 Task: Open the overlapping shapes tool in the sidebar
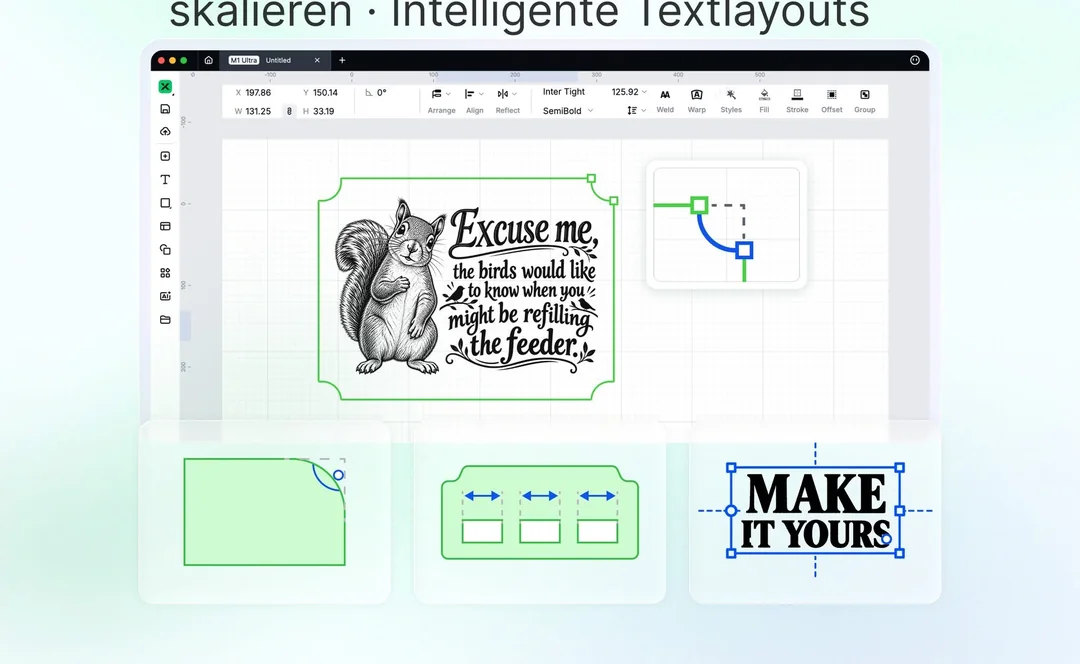tap(165, 249)
